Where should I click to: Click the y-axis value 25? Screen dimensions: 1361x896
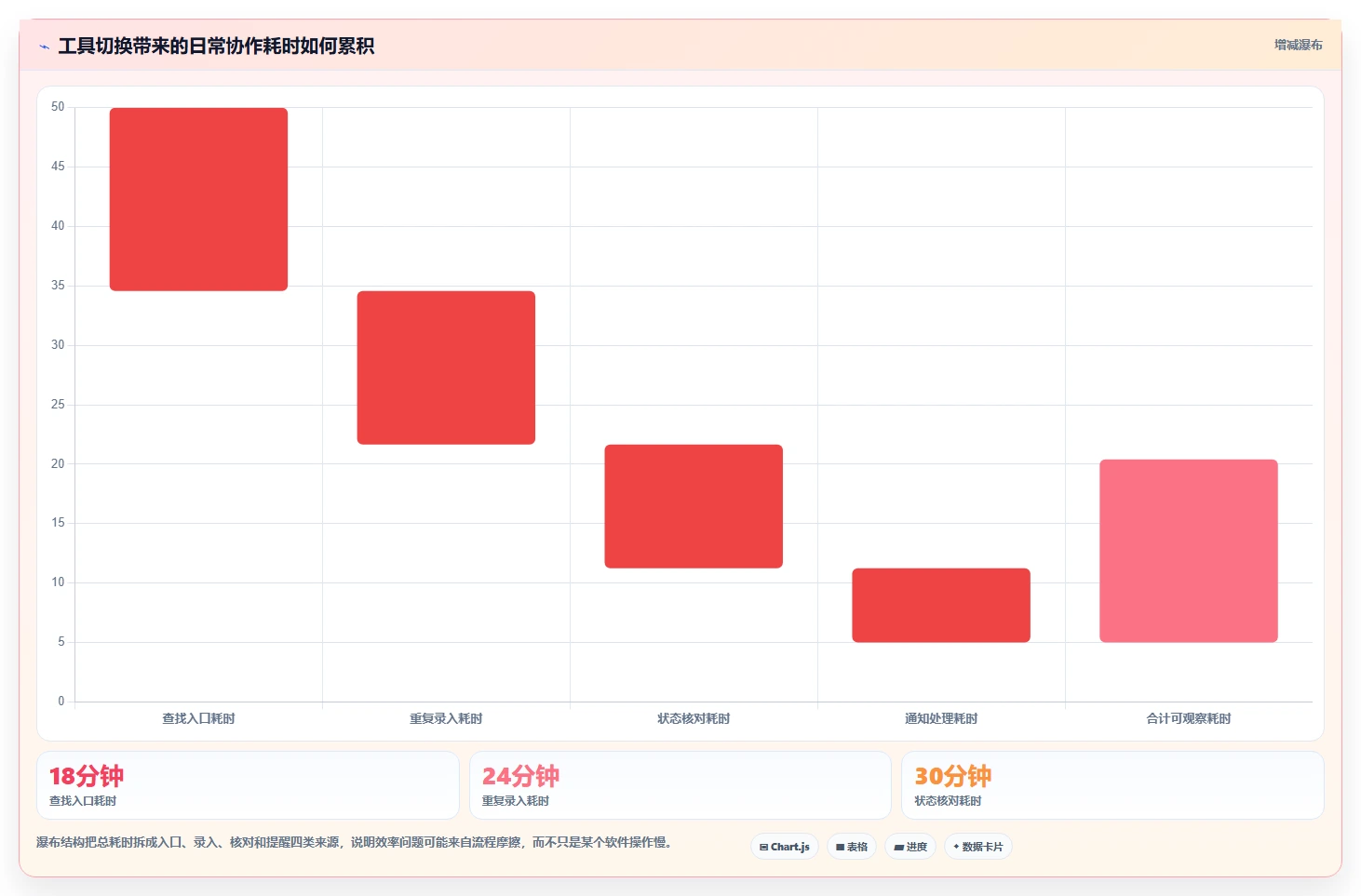click(58, 405)
